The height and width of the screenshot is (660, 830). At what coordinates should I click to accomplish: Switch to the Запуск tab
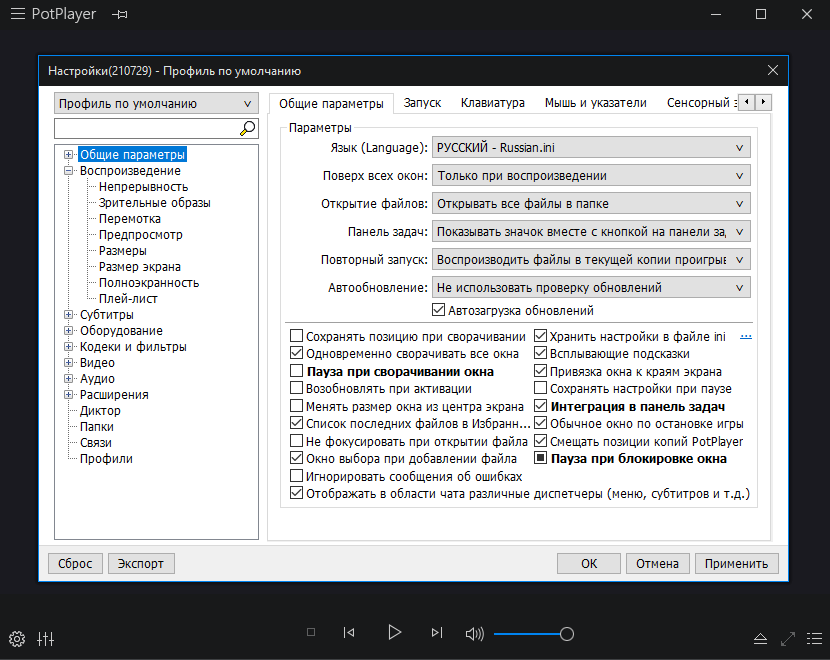(422, 103)
